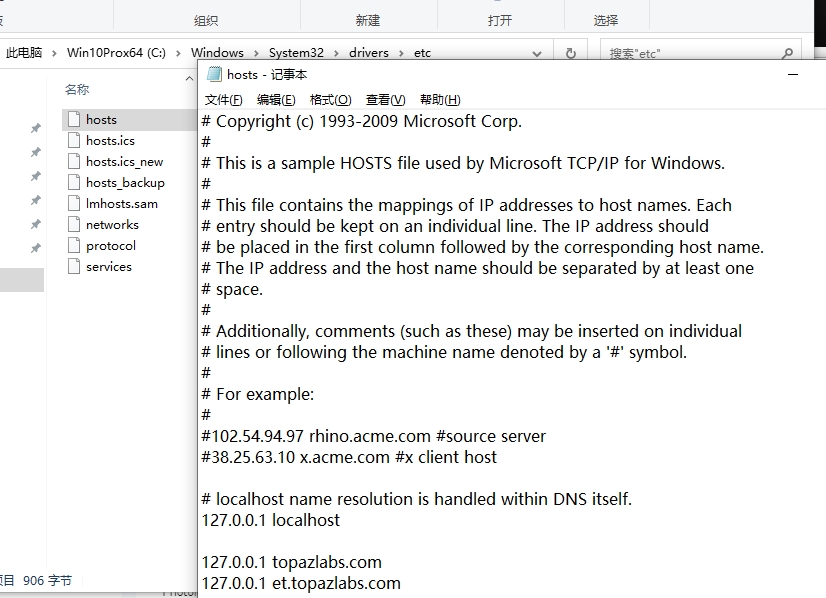Image resolution: width=826 pixels, height=598 pixels.
Task: Click the #102.54.94.97 rhino.acme.com line
Action: point(373,436)
